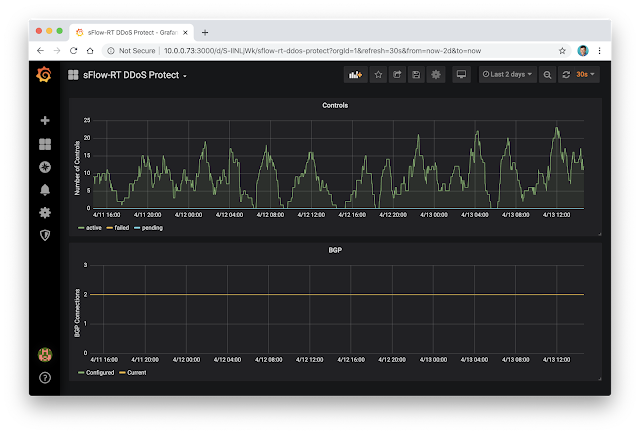
Task: Open the Chrome three-dot menu
Action: [599, 51]
